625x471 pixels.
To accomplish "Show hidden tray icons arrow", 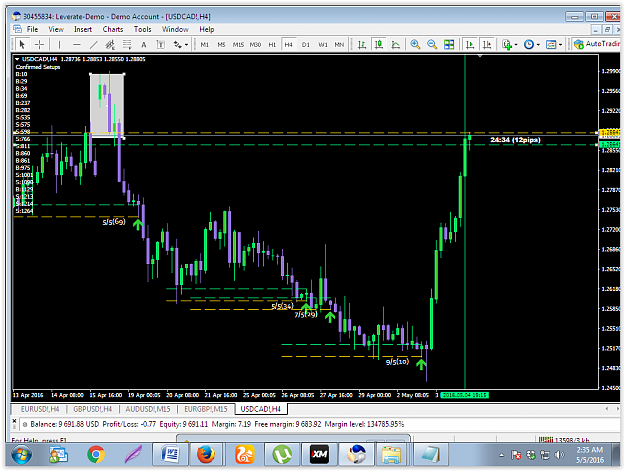I will tap(501, 455).
